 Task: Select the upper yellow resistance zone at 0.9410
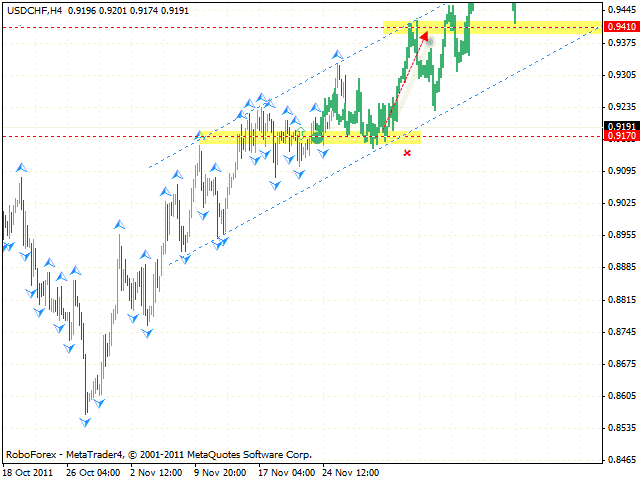490,28
